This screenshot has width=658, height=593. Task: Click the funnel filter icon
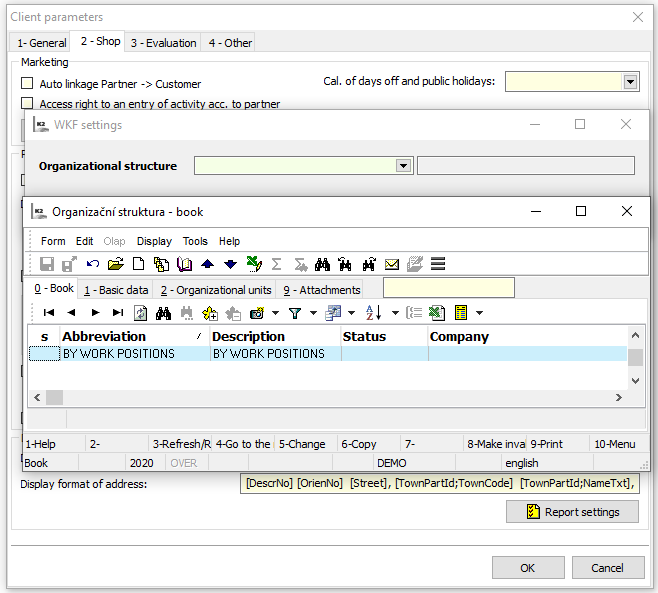295,313
